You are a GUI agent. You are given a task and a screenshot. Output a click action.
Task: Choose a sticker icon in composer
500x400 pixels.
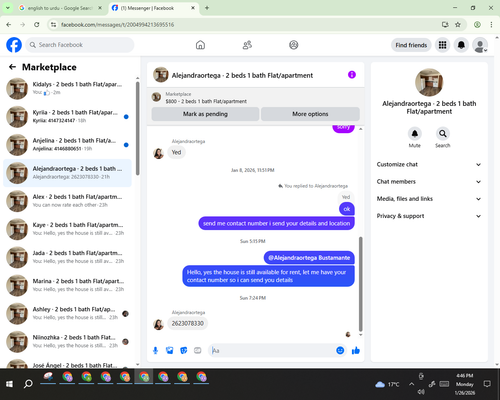click(184, 351)
